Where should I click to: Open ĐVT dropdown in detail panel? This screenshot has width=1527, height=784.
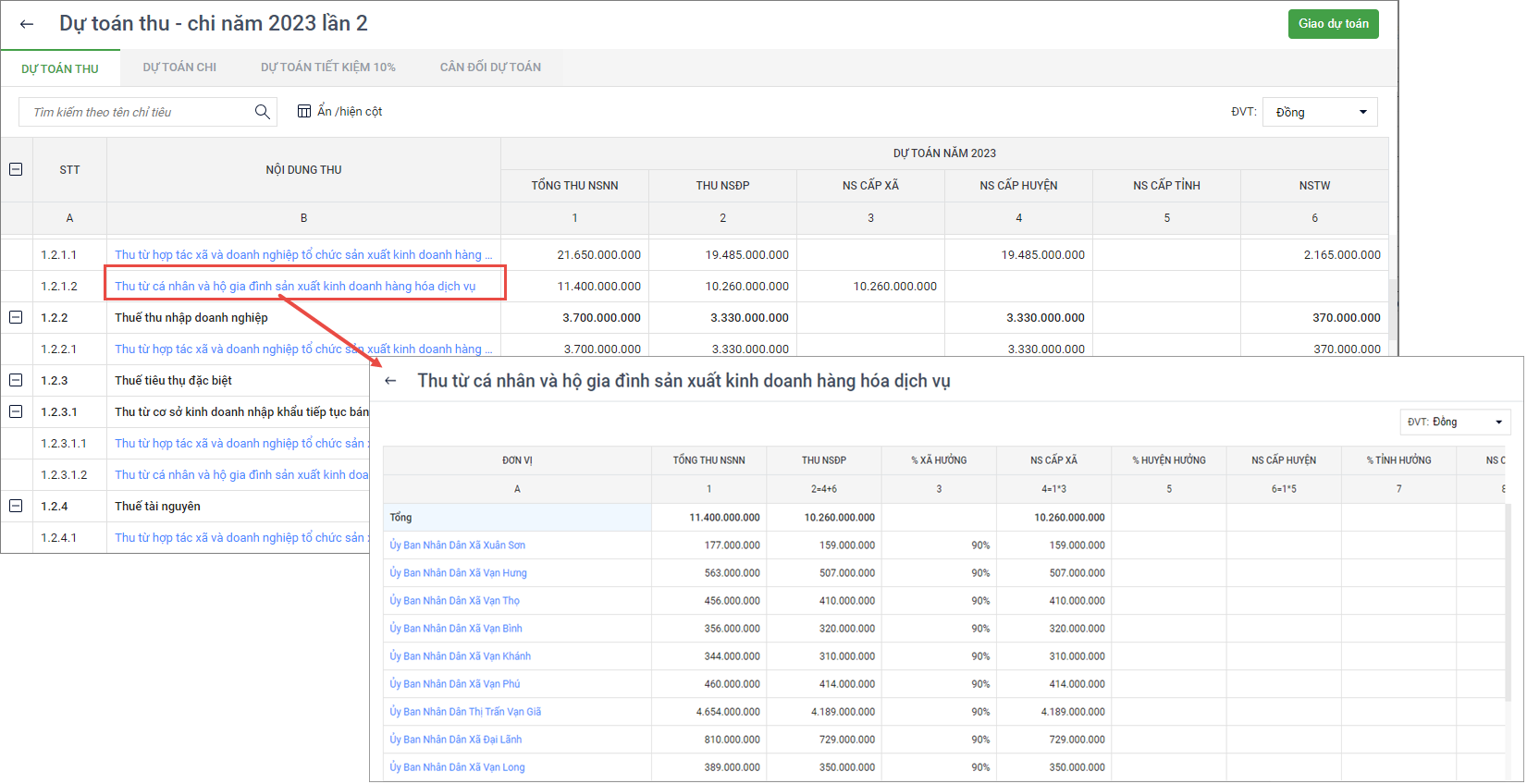1455,422
